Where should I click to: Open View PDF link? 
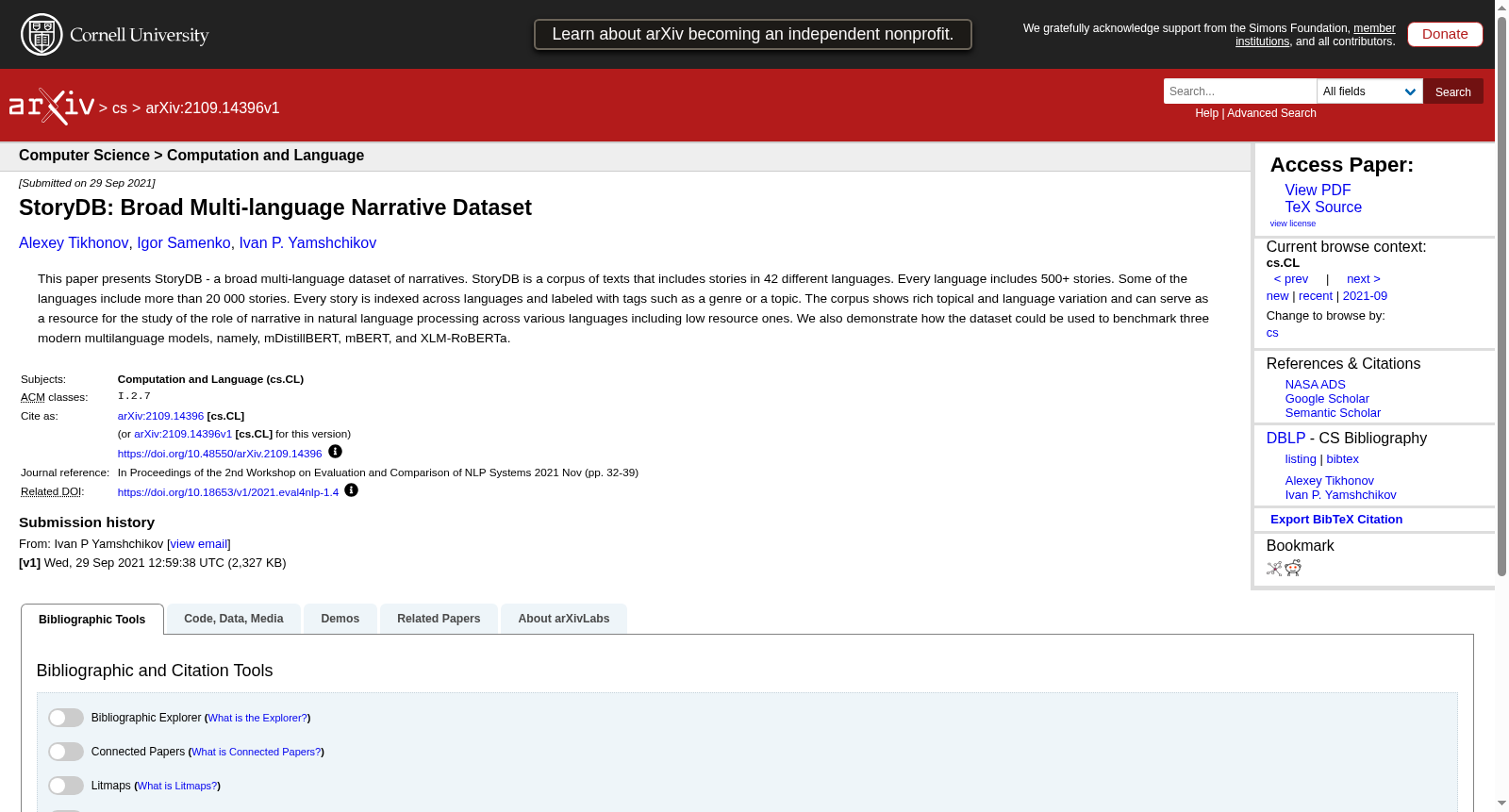click(1318, 190)
